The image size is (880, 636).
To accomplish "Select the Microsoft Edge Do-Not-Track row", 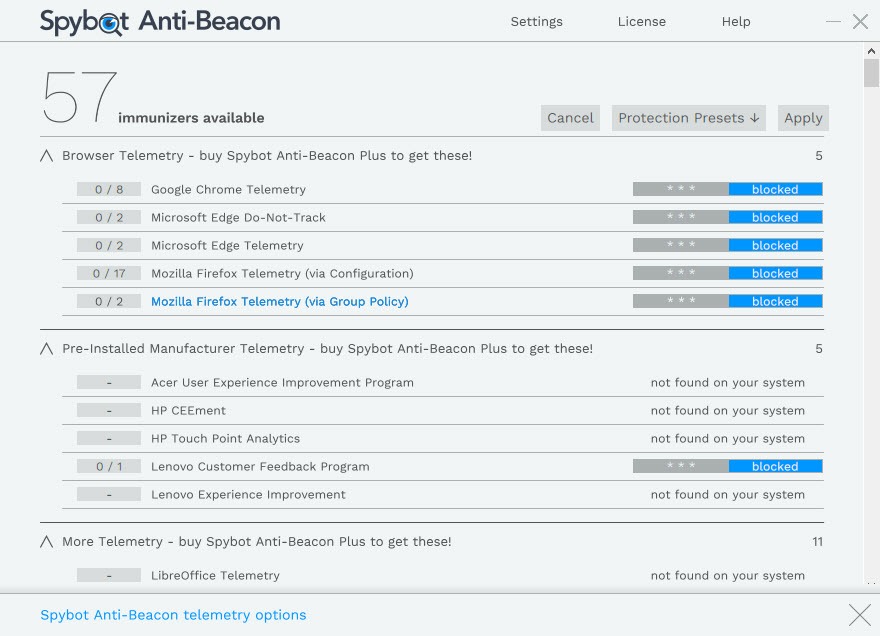I will click(443, 218).
